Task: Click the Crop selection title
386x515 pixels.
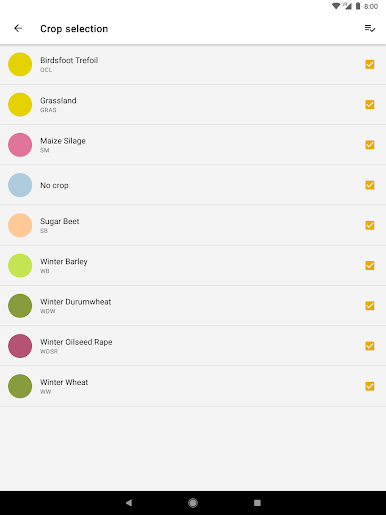Action: [74, 29]
